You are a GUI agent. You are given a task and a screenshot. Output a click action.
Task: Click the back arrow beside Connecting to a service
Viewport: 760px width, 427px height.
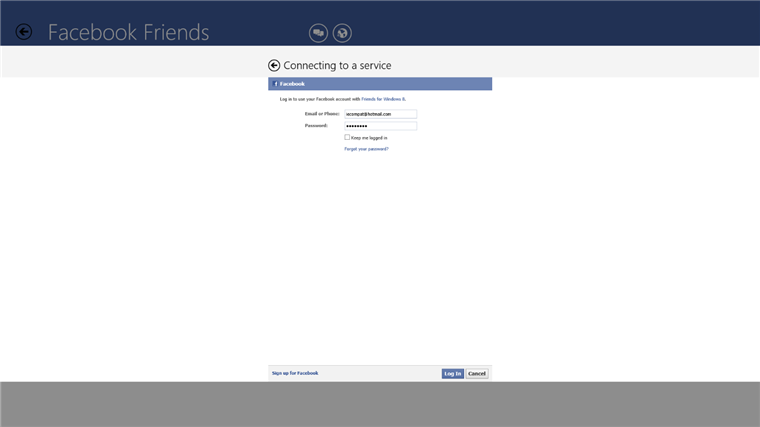click(x=274, y=65)
